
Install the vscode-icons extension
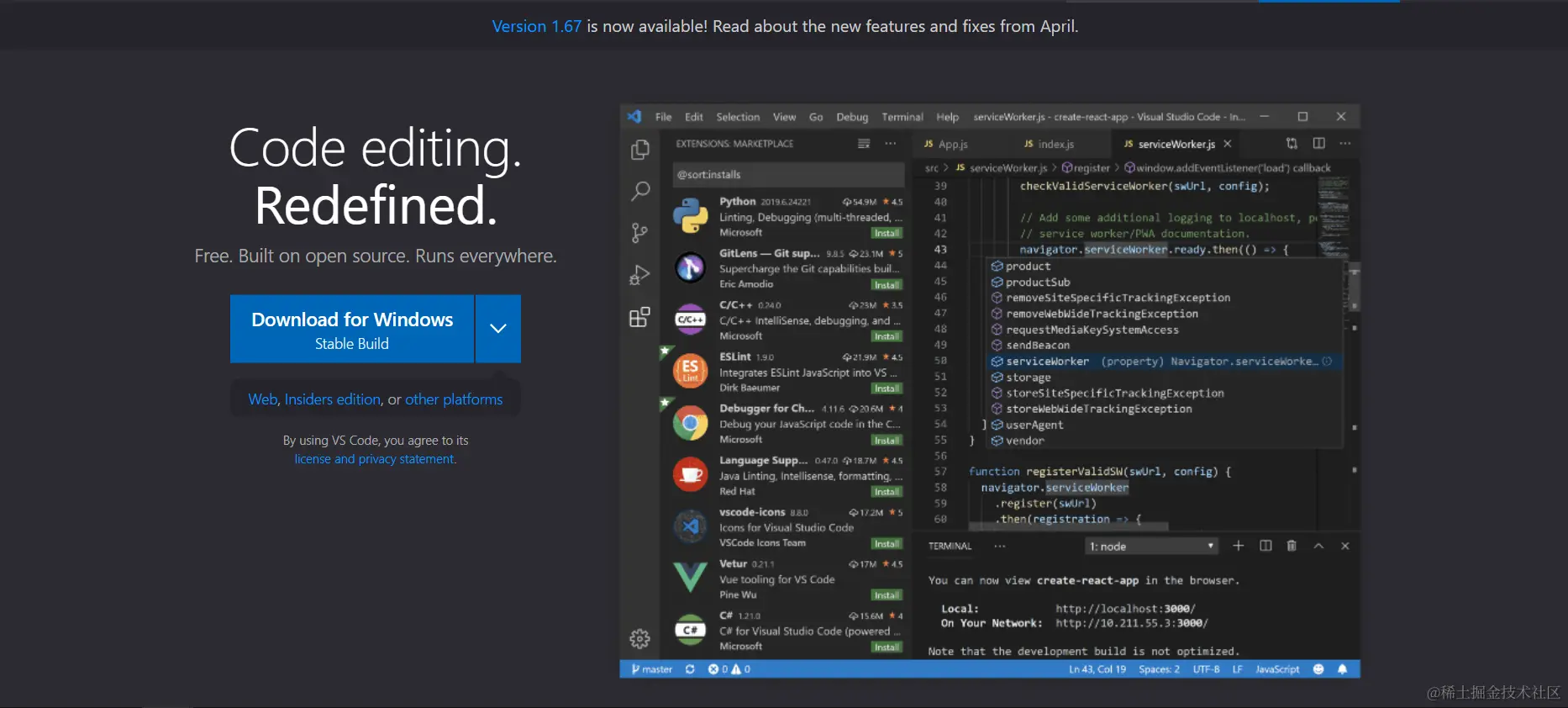[887, 544]
